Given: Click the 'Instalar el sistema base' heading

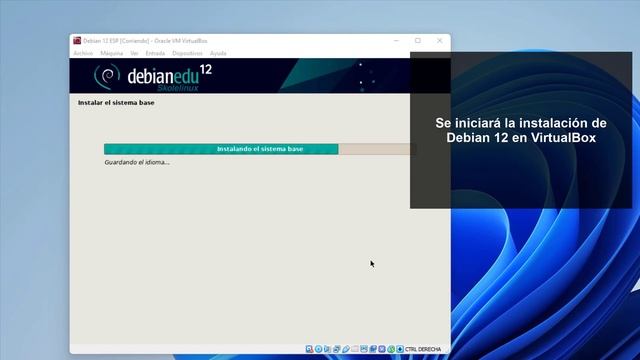Looking at the screenshot, I should [116, 102].
